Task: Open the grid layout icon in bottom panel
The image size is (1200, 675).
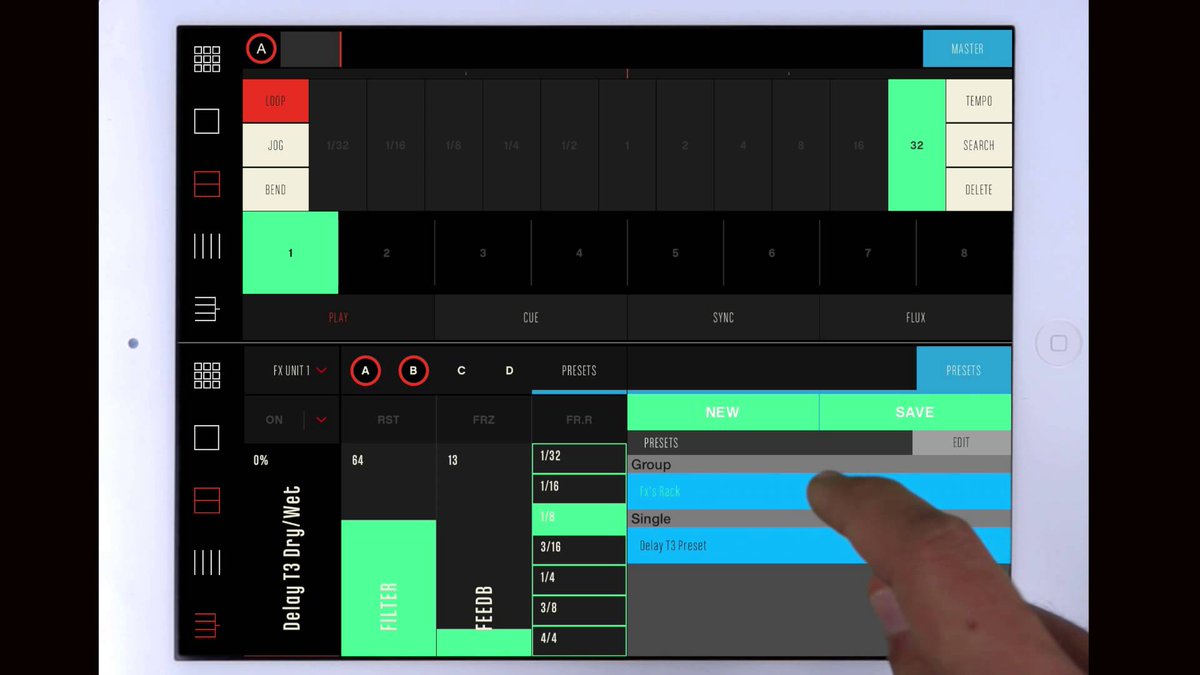Action: click(x=207, y=375)
